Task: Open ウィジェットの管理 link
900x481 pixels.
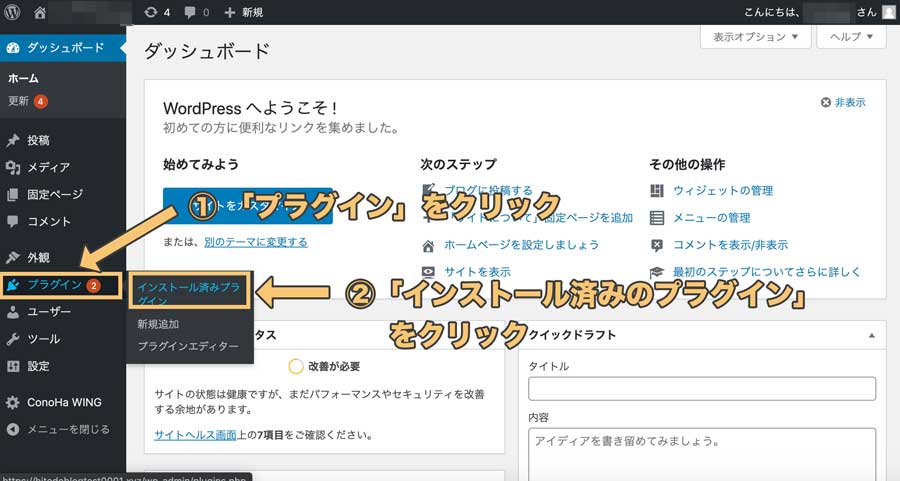Action: pyautogui.click(x=723, y=191)
